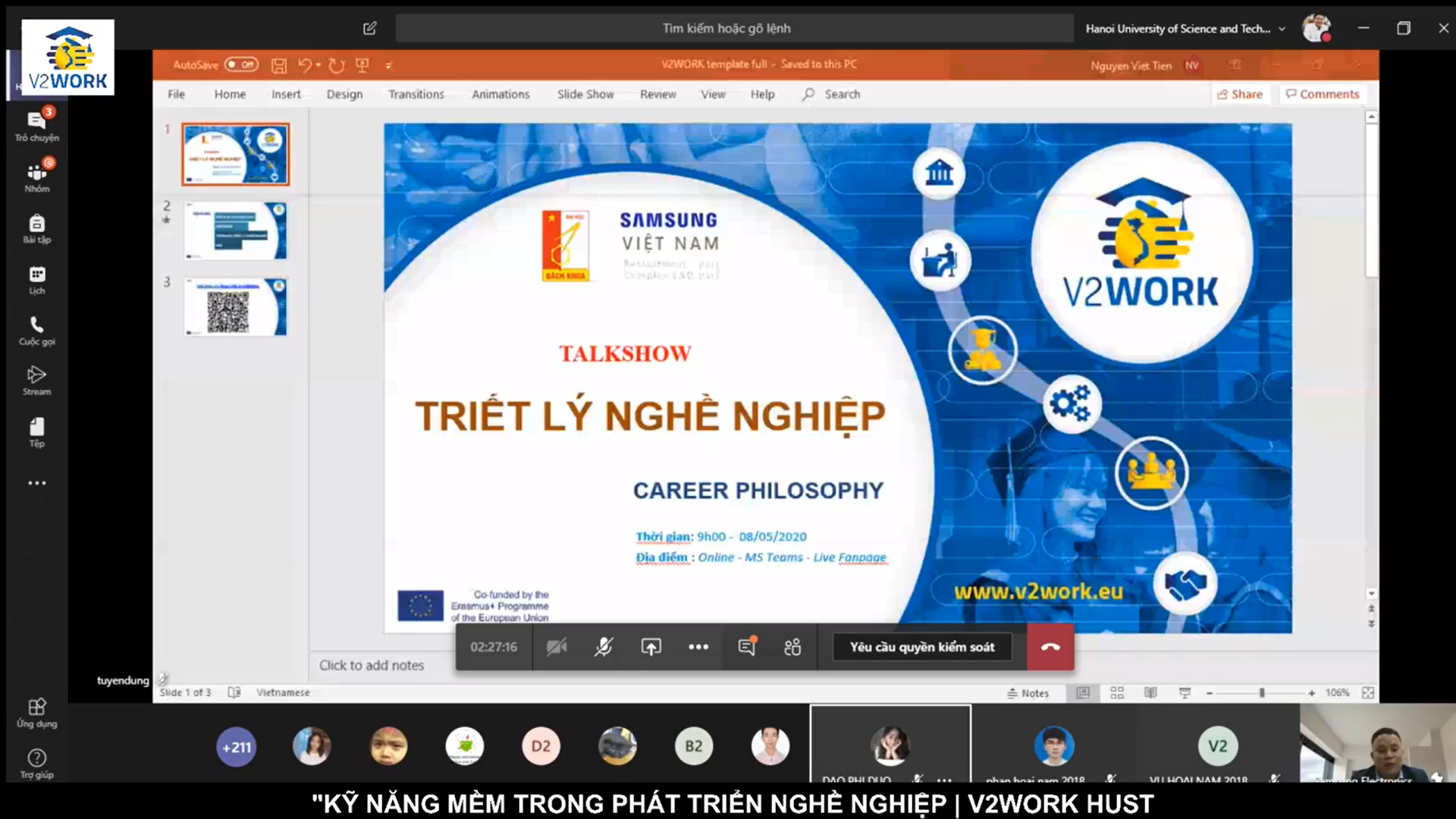Click the +211 participants overflow badge
Screen dimensions: 1456x819
click(x=236, y=747)
